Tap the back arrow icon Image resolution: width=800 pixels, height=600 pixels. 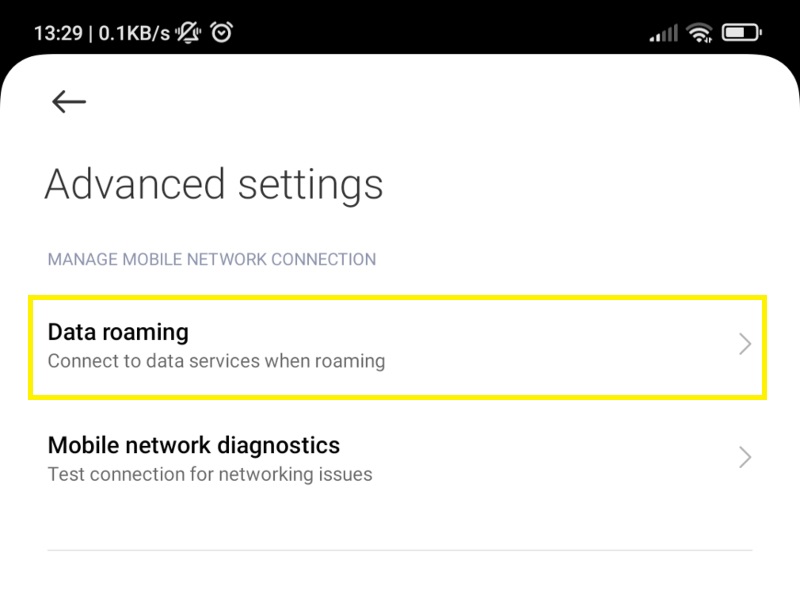pos(69,101)
